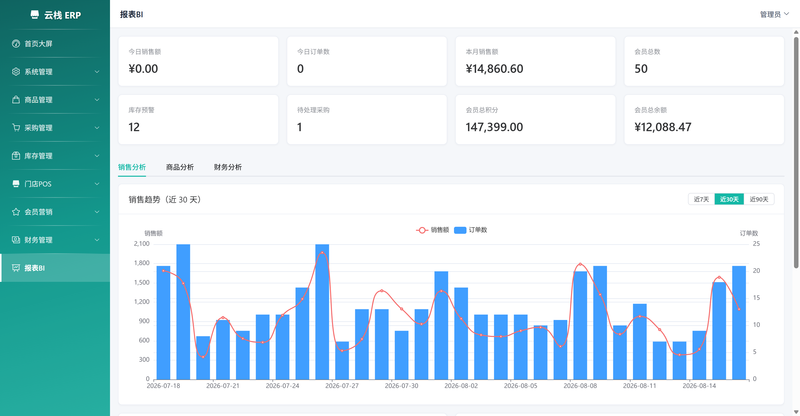
Task: Toggle the 订单数 legend blue swatch
Action: [x=460, y=230]
